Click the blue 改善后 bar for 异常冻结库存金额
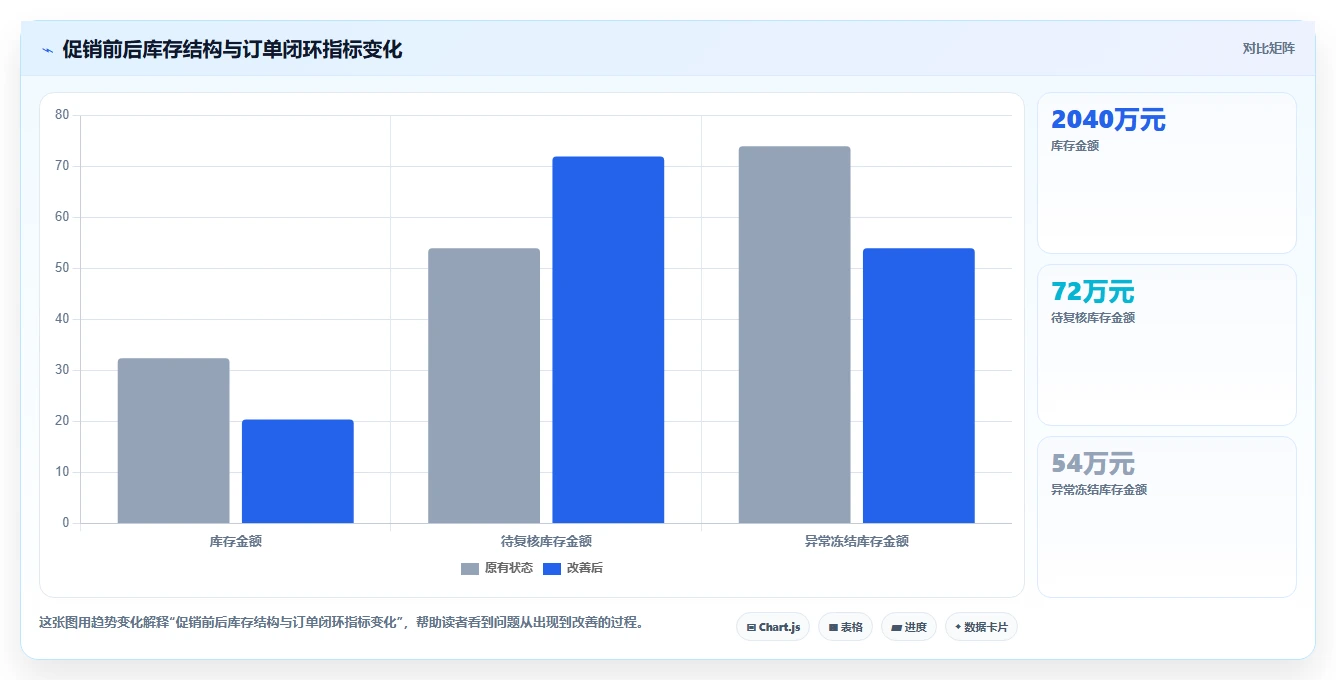This screenshot has height=680, width=1336. pyautogui.click(x=919, y=385)
